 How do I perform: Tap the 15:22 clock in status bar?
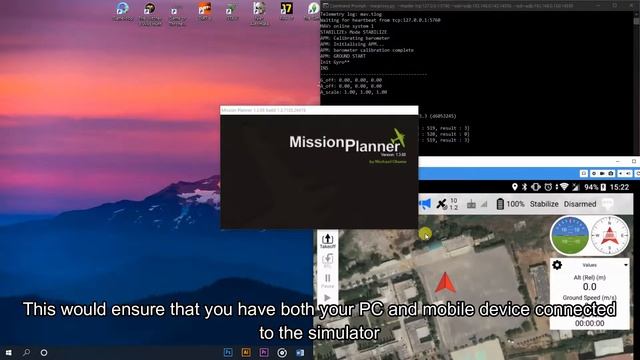point(620,187)
